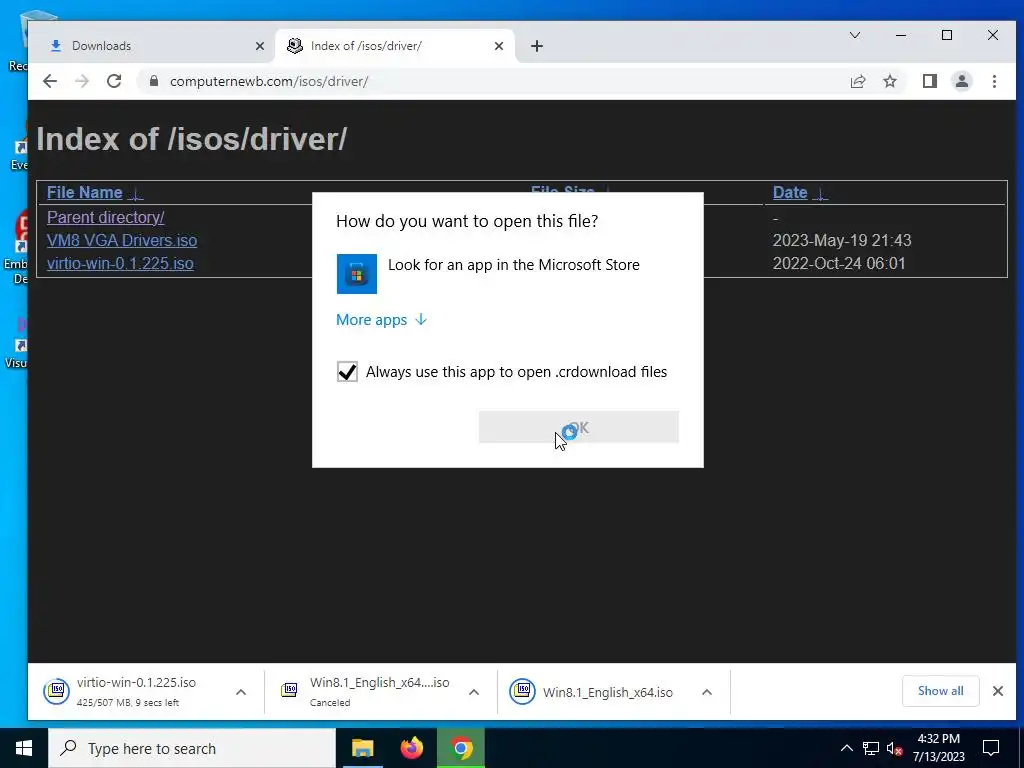Confirm the dialog with the OK button
The height and width of the screenshot is (768, 1024).
579,427
